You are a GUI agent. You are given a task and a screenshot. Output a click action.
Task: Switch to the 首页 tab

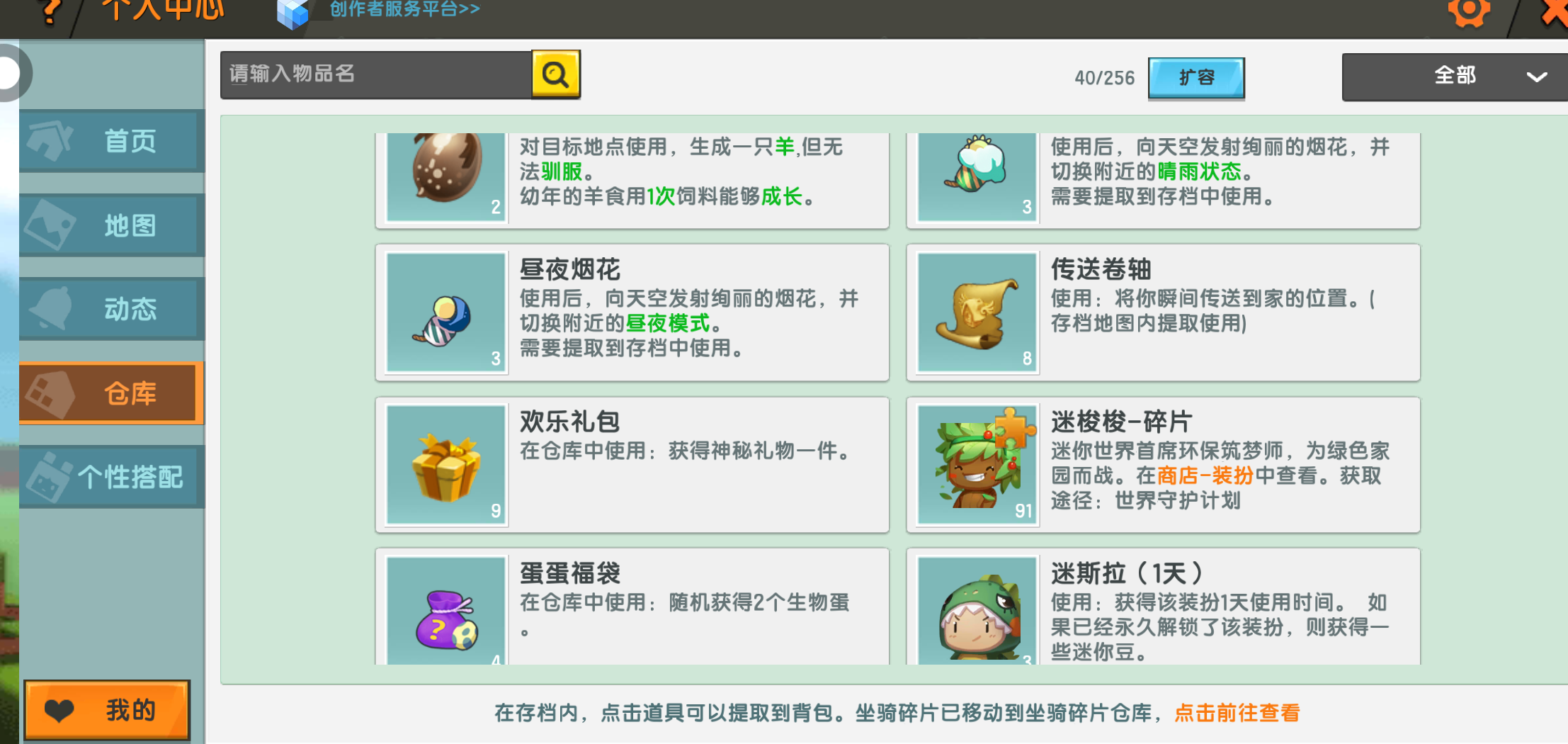112,140
